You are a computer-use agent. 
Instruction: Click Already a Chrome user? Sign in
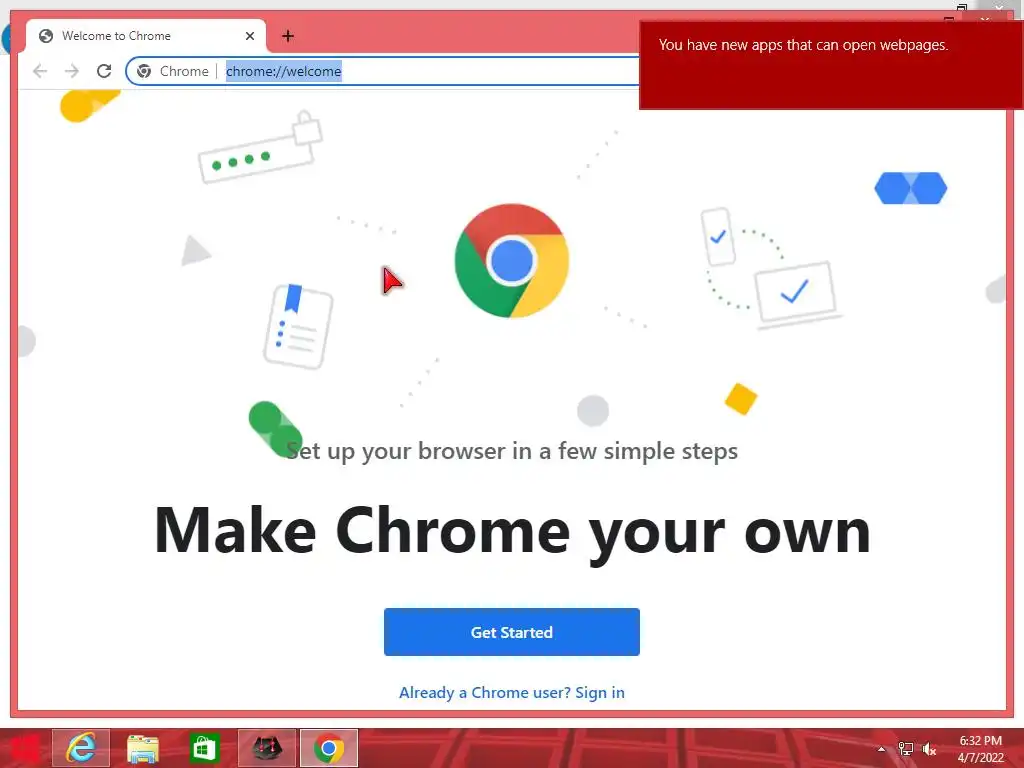click(x=511, y=692)
